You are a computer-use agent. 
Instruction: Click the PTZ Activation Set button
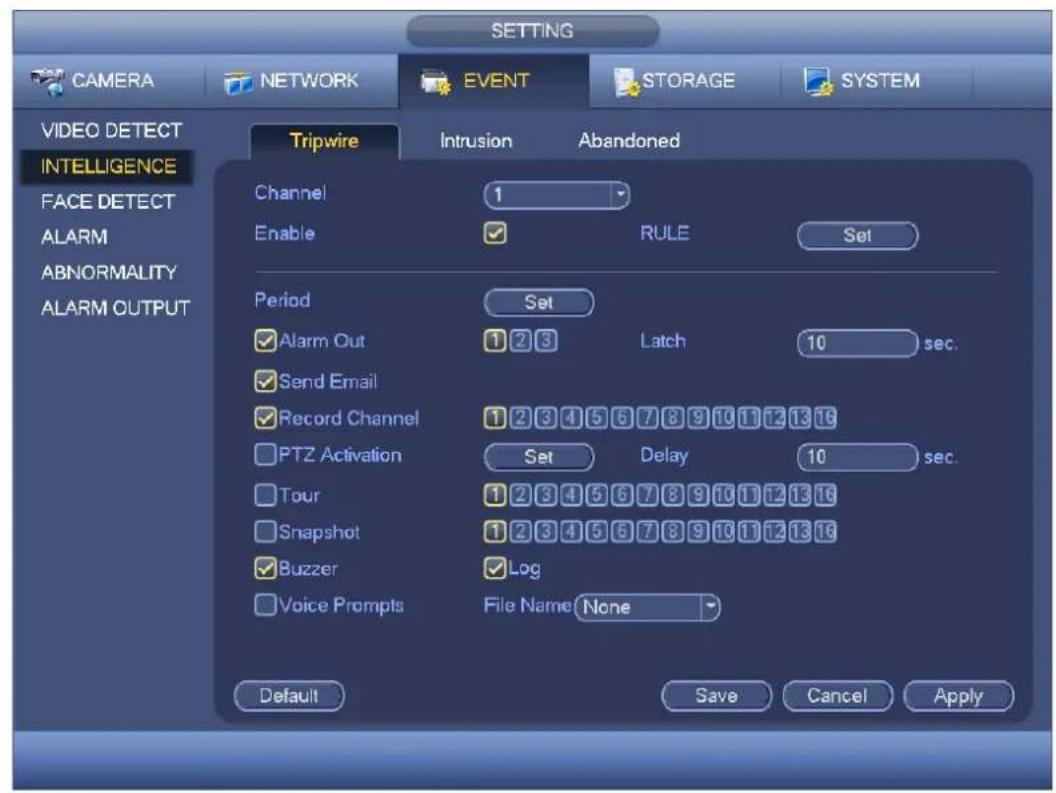coord(539,457)
